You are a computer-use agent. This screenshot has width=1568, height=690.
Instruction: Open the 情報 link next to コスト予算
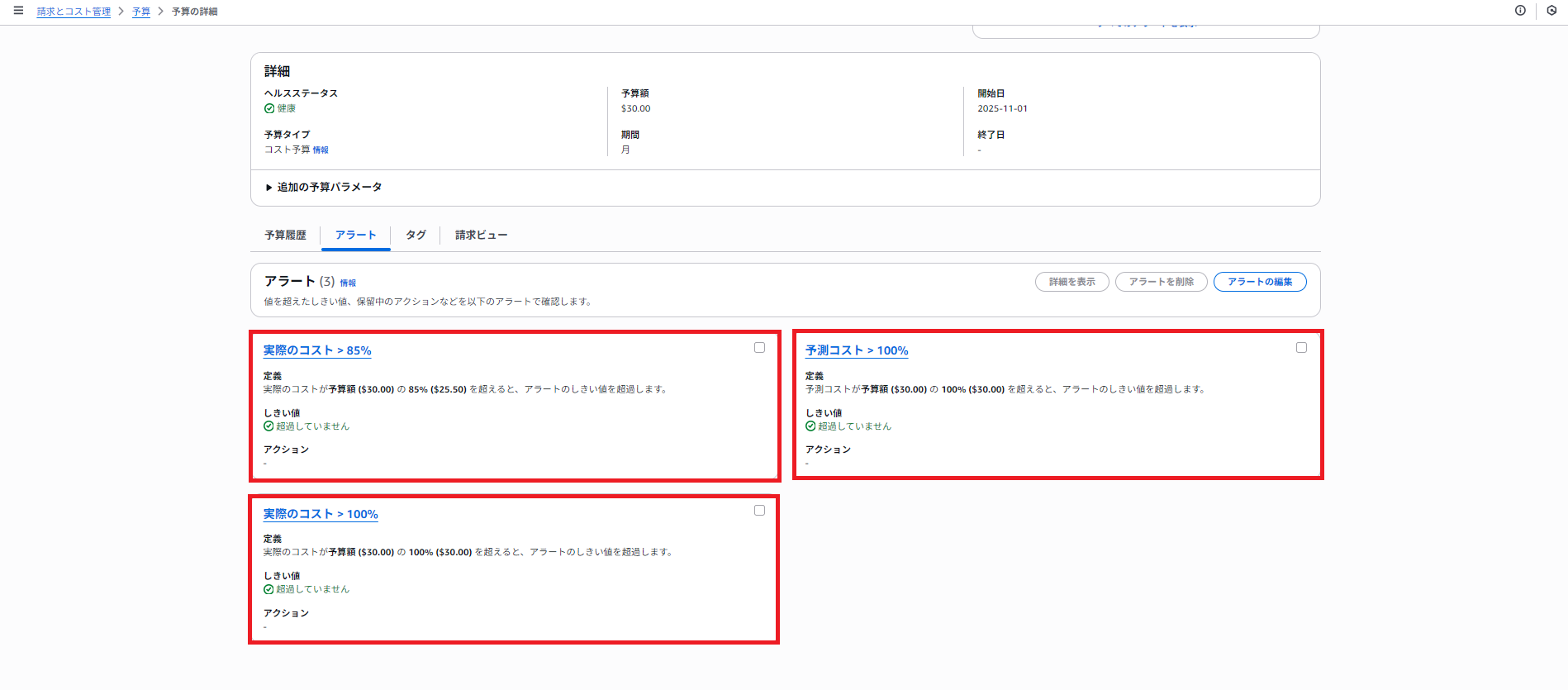point(321,150)
